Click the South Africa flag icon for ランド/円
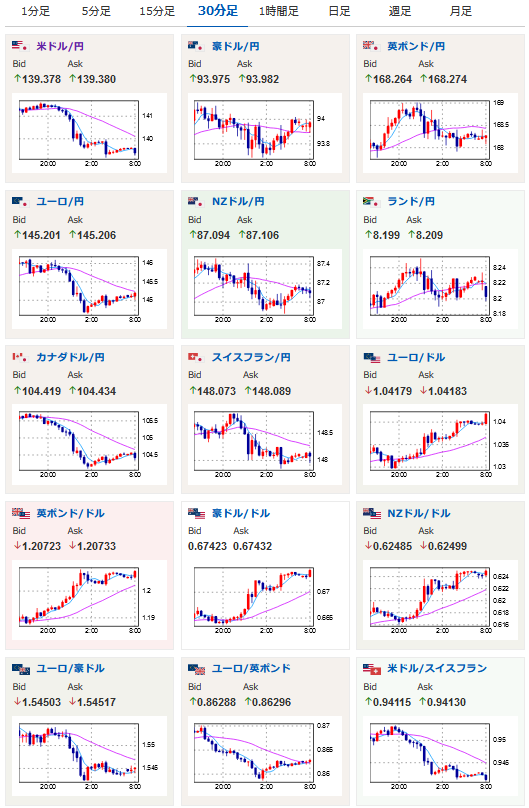 click(x=371, y=201)
